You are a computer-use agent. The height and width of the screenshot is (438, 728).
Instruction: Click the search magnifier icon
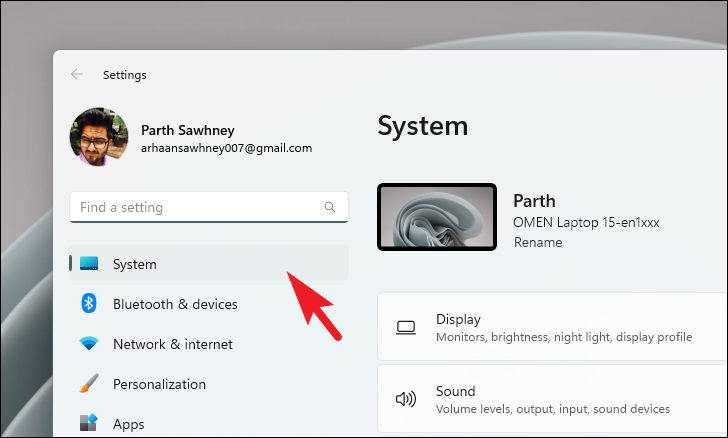(x=330, y=207)
